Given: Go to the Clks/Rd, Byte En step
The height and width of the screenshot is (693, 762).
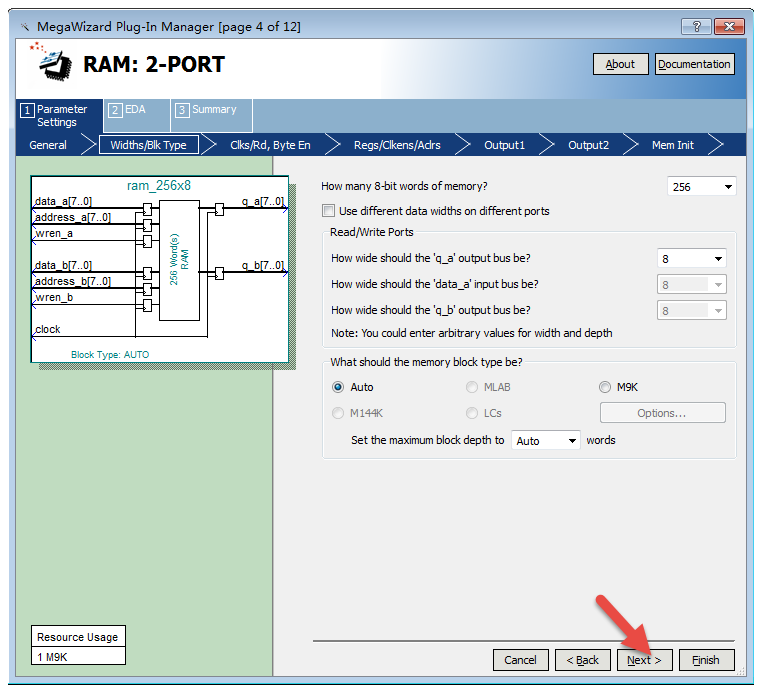Looking at the screenshot, I should pos(270,145).
